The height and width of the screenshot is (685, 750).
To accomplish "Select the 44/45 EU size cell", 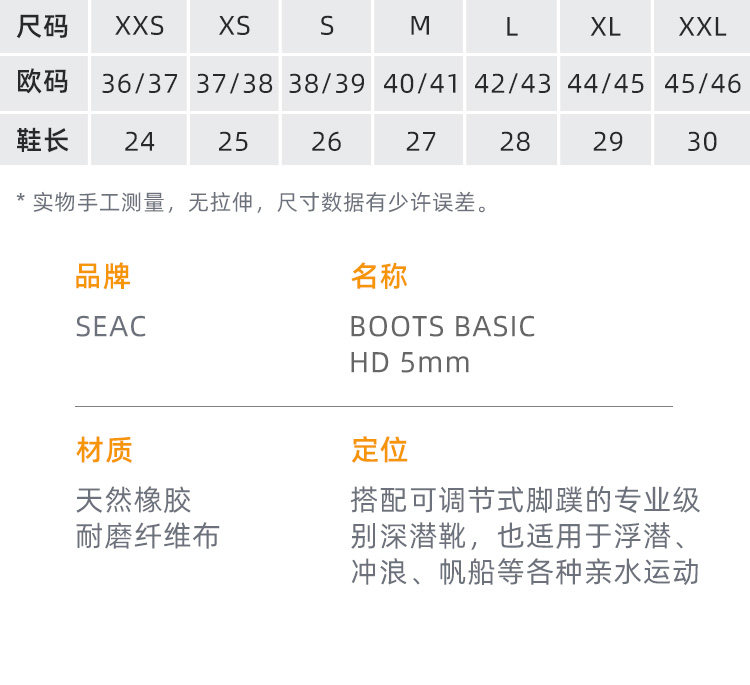I will (606, 84).
